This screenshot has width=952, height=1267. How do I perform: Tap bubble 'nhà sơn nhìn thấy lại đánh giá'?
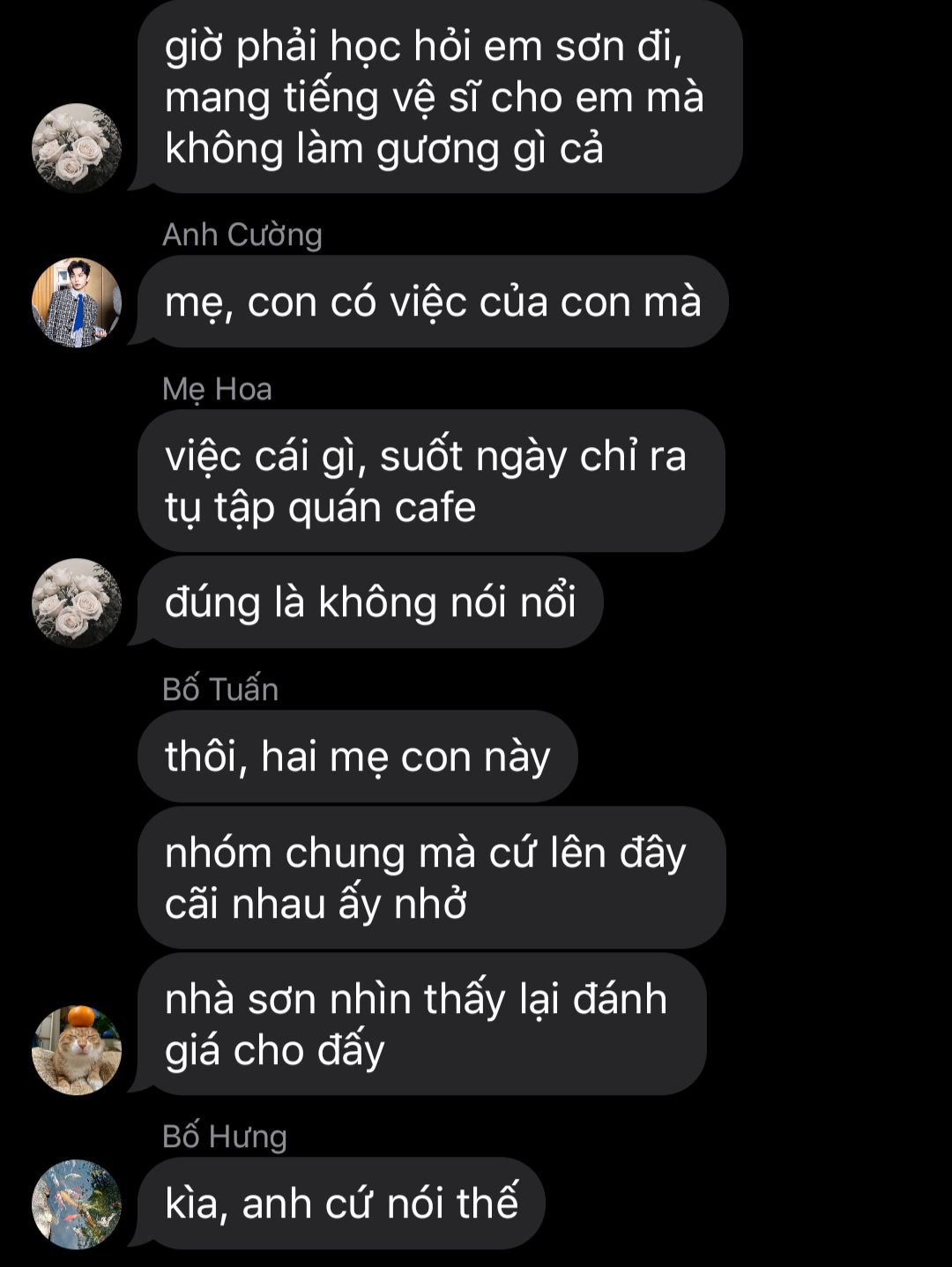[422, 1025]
